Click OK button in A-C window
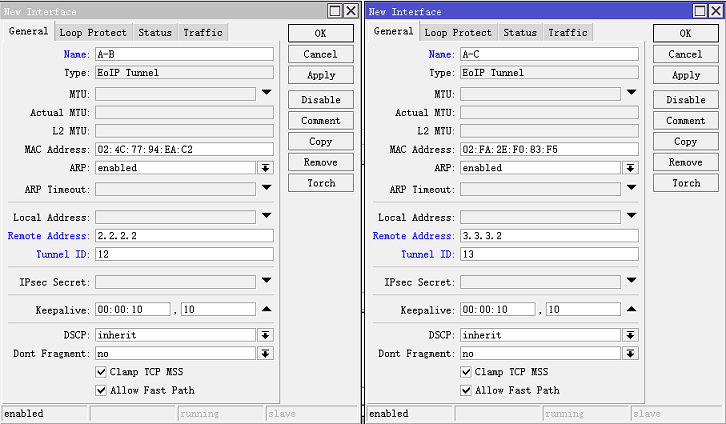Viewport: 726px width, 424px height. tap(685, 33)
